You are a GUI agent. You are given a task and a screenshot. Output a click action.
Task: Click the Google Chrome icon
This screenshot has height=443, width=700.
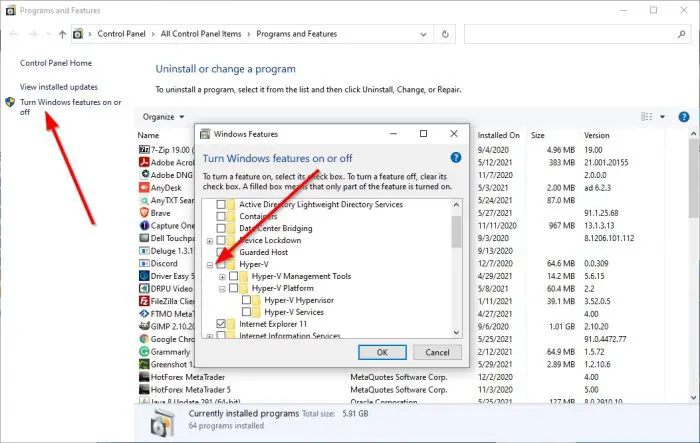(x=144, y=339)
